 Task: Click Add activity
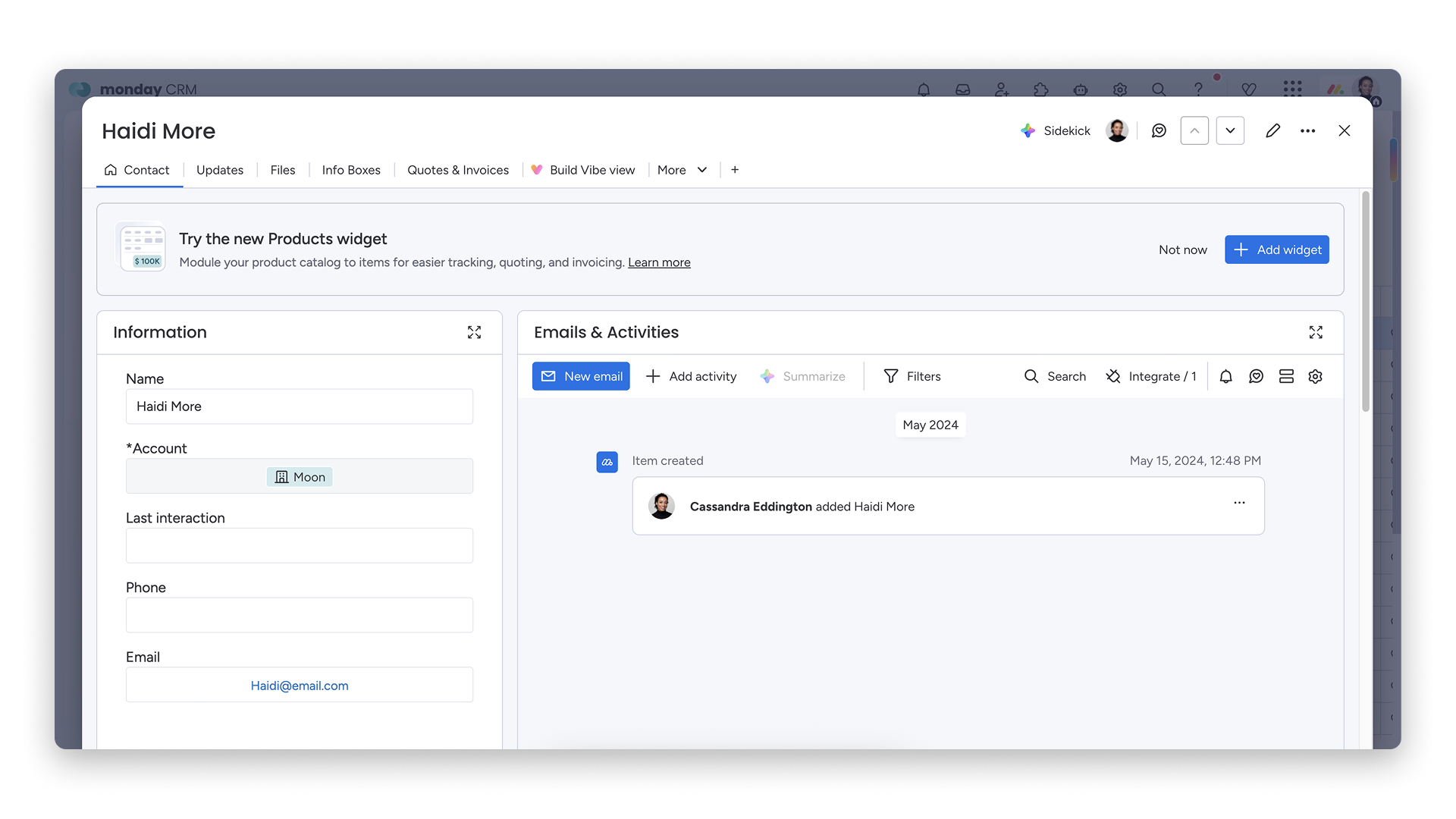tap(692, 376)
